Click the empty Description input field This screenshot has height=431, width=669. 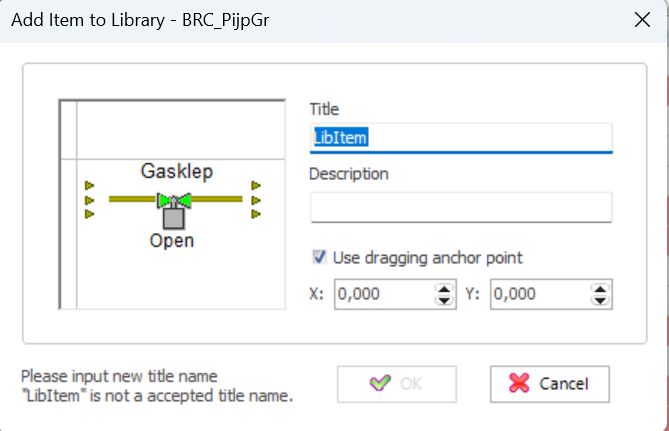[461, 207]
